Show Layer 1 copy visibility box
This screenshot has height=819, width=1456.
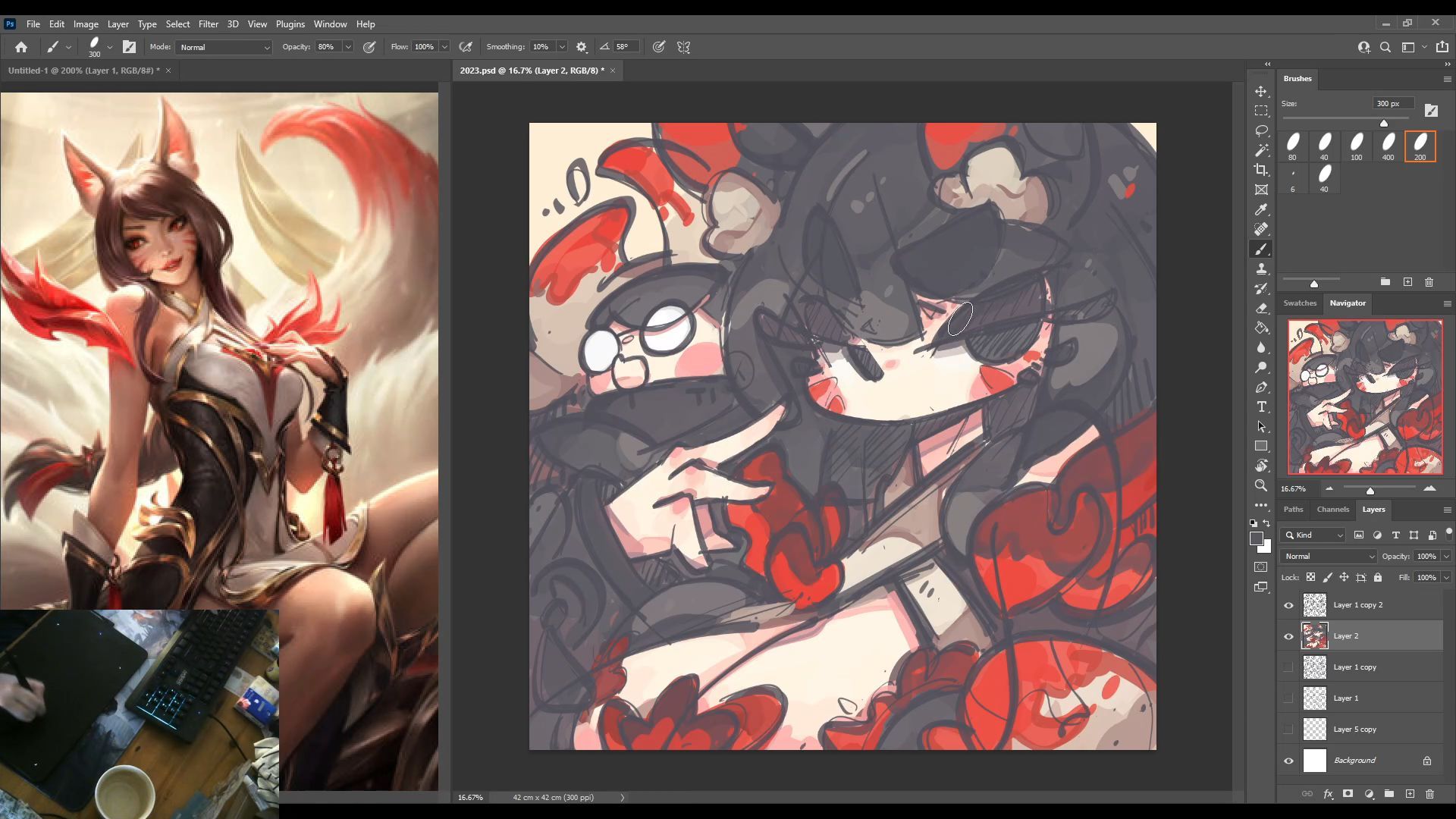click(x=1288, y=667)
